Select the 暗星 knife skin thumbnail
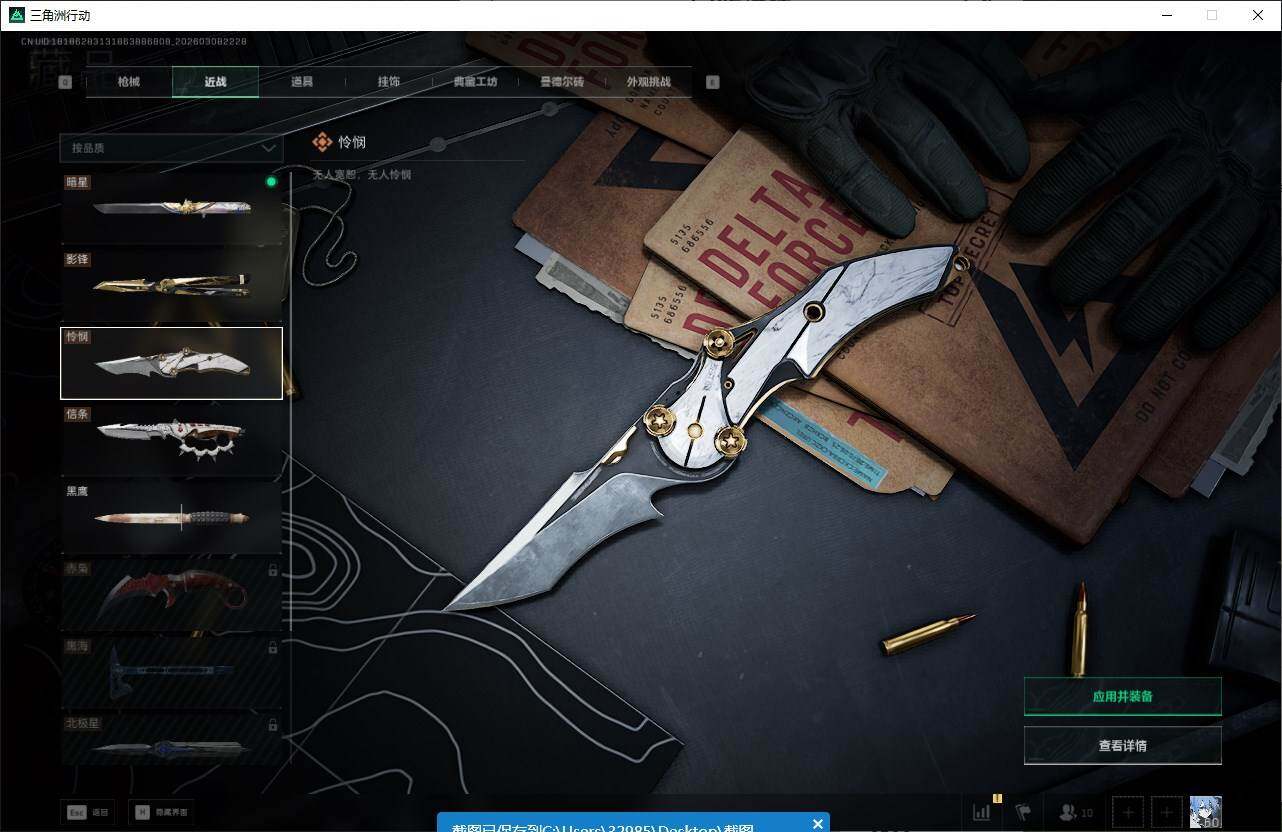Image resolution: width=1282 pixels, height=832 pixels. (x=171, y=208)
